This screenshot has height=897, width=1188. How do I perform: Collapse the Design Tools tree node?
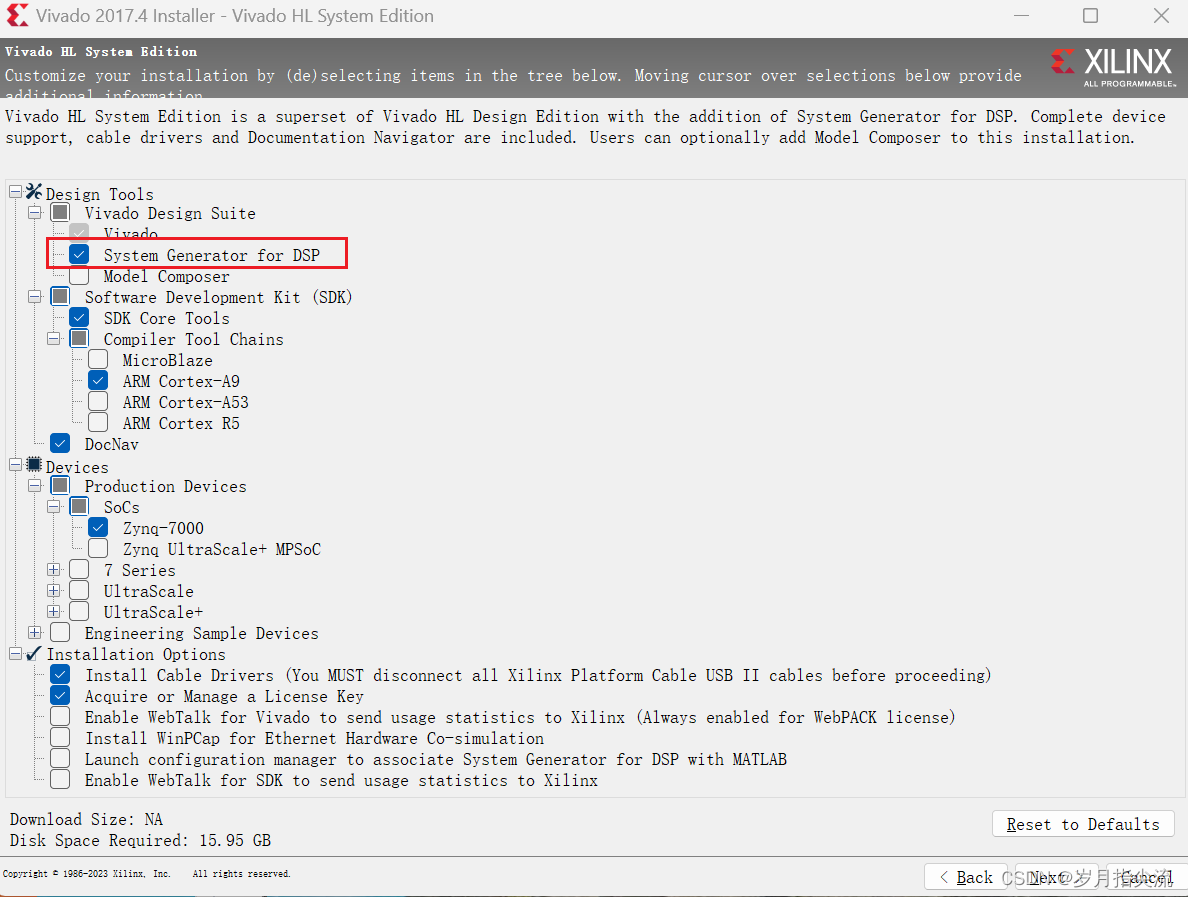pos(15,192)
